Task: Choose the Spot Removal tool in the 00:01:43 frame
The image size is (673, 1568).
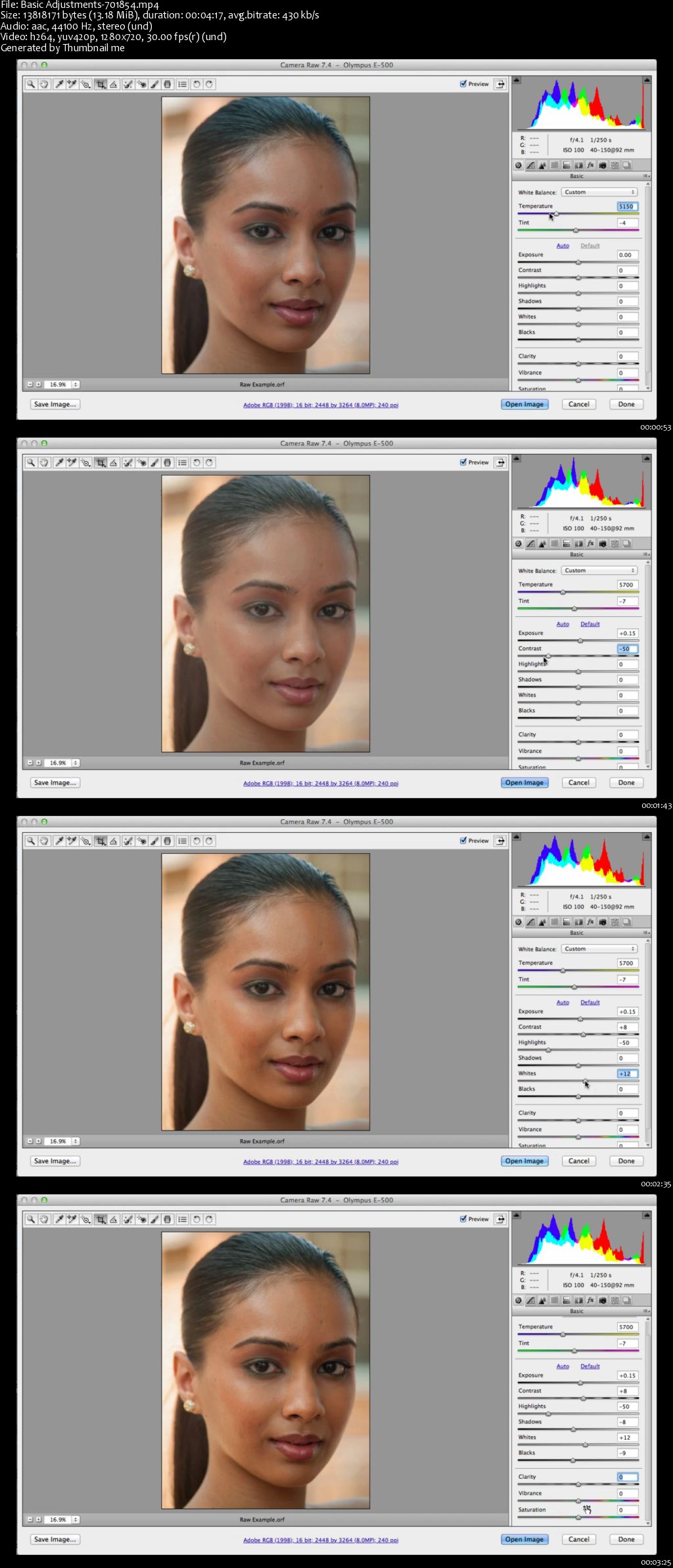Action: pos(128,462)
